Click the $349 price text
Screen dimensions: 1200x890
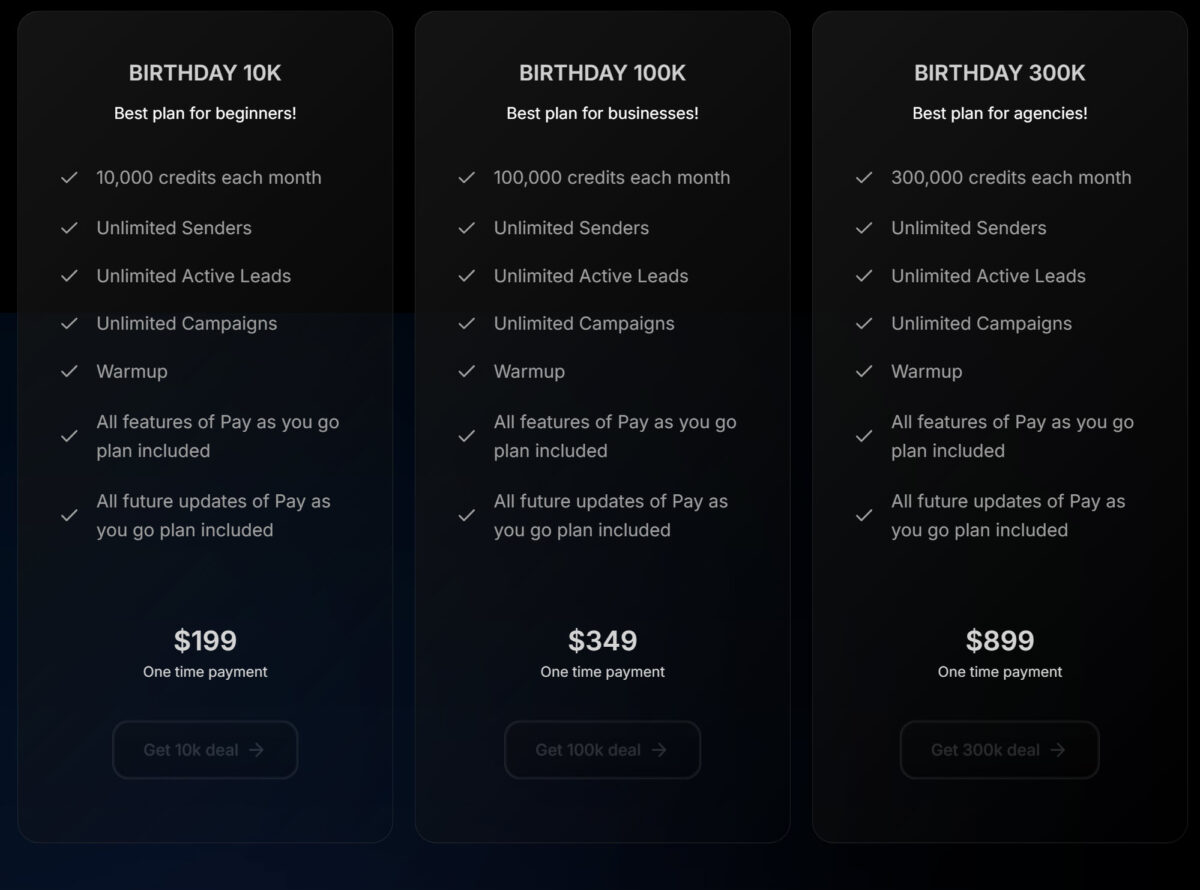[x=602, y=640]
